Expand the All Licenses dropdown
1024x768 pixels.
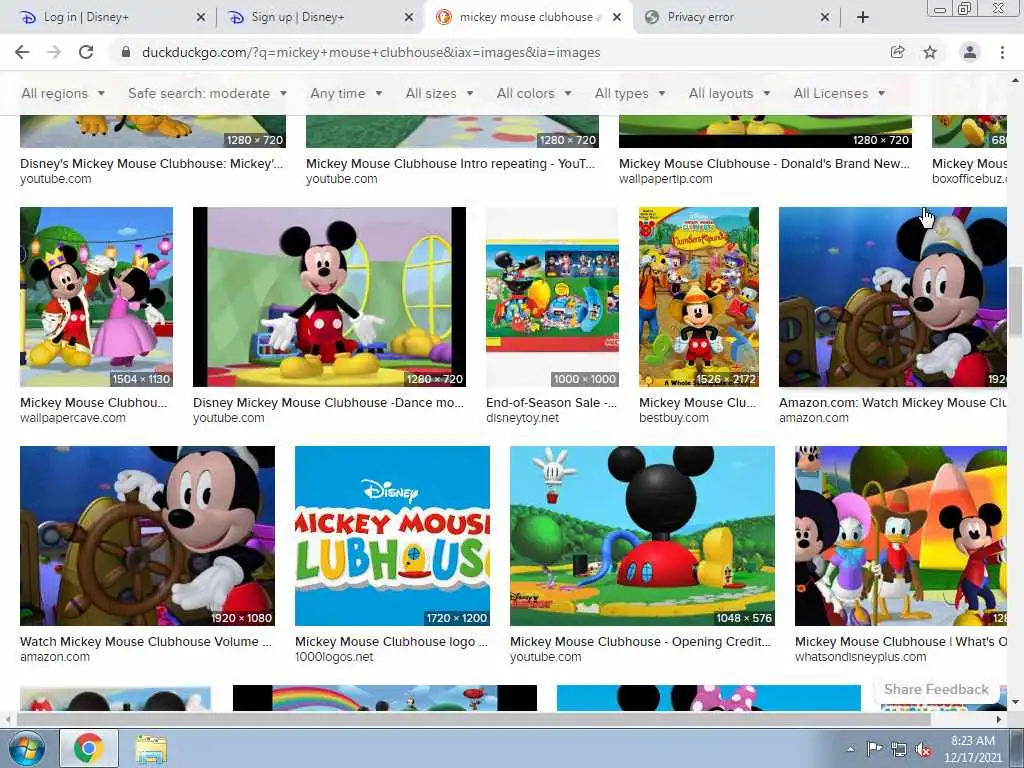click(x=839, y=93)
